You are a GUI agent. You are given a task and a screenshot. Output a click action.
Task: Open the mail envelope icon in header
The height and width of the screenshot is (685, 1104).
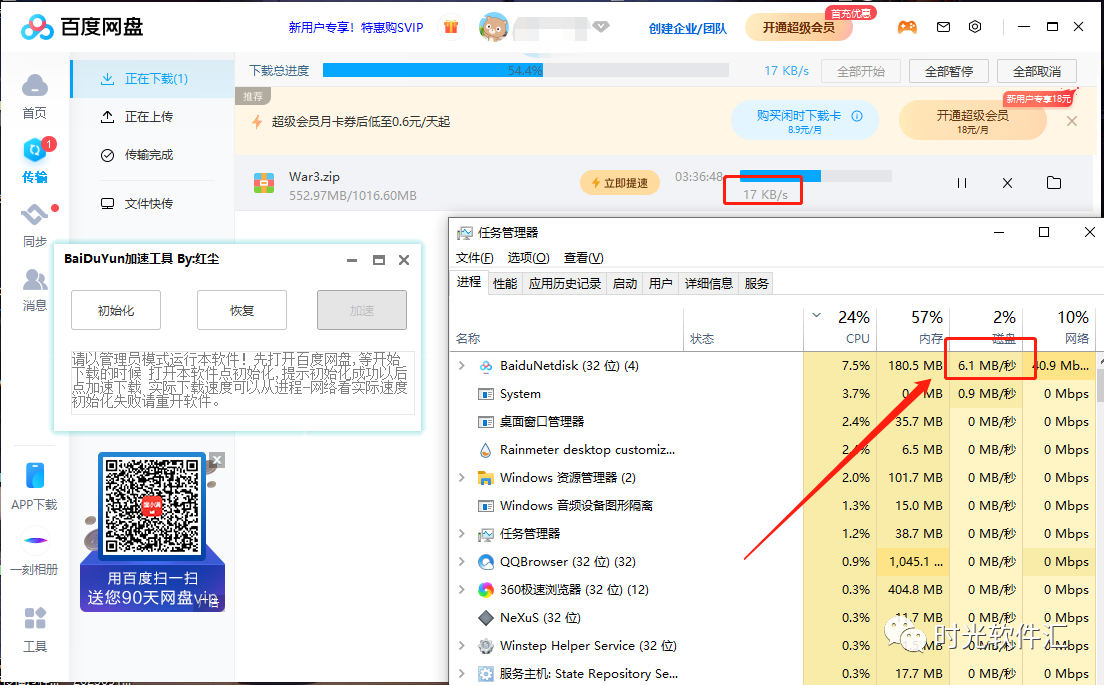coord(943,27)
